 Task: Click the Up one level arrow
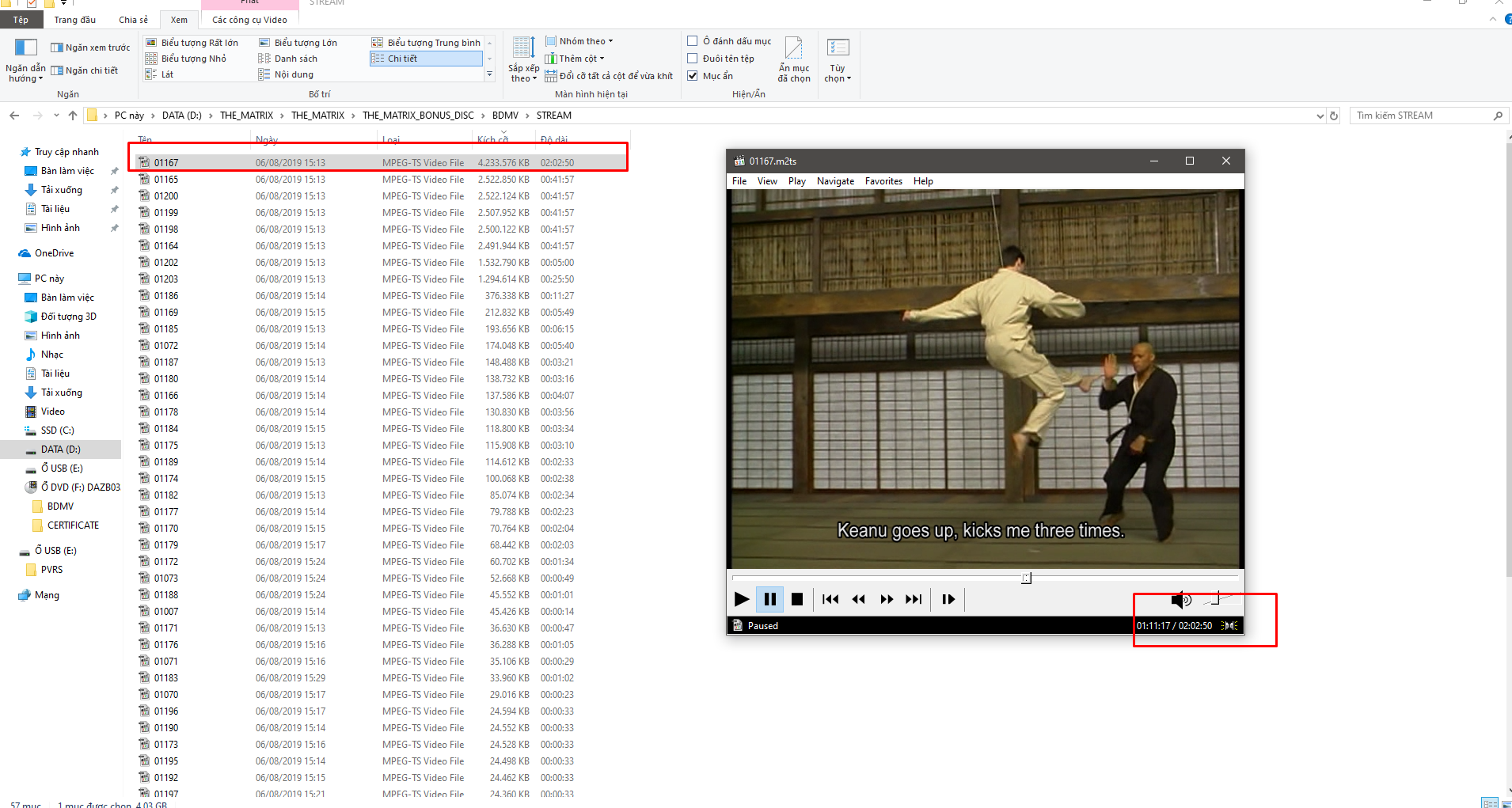pos(73,116)
